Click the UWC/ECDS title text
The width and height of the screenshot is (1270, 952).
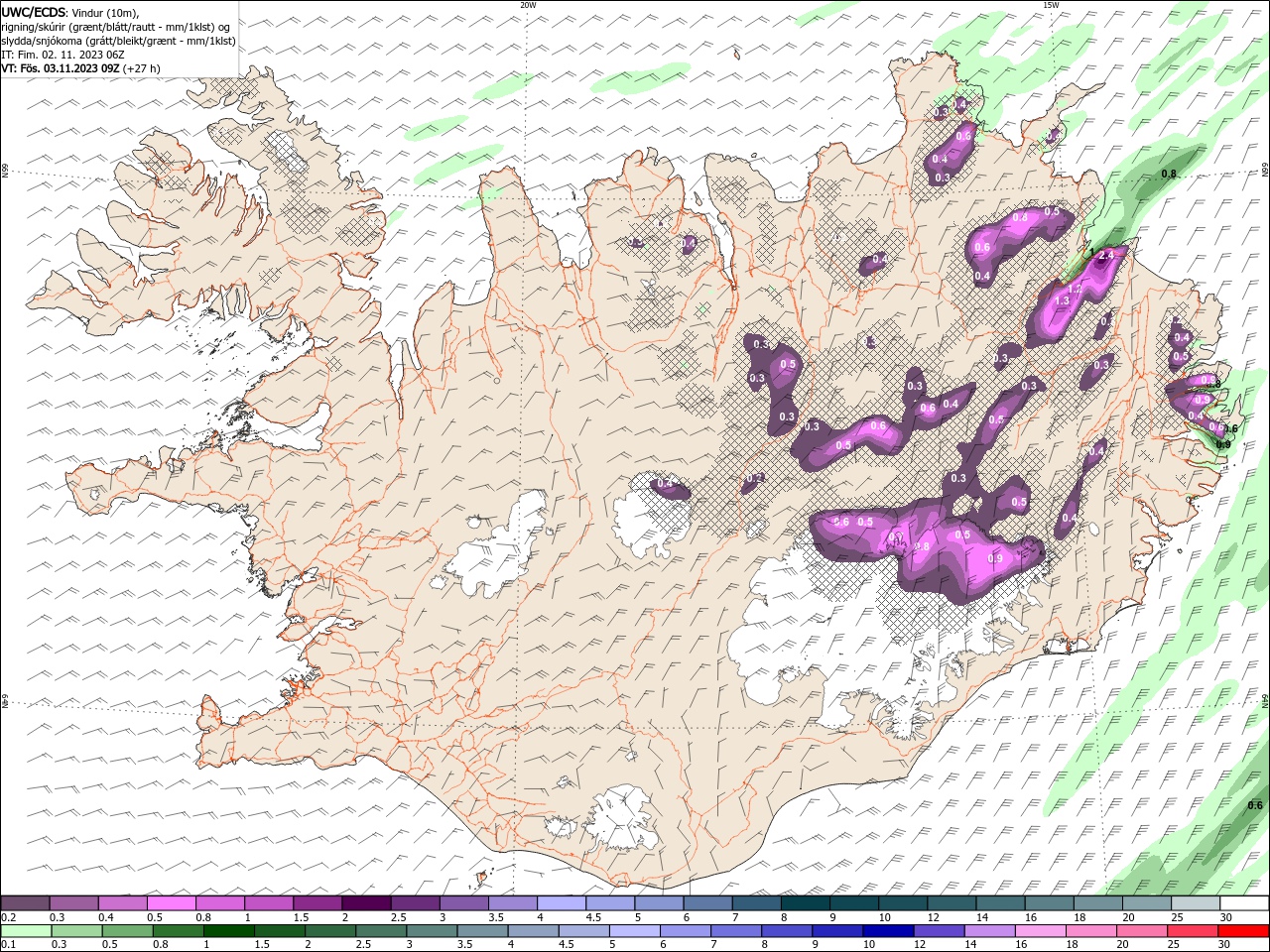pyautogui.click(x=33, y=12)
